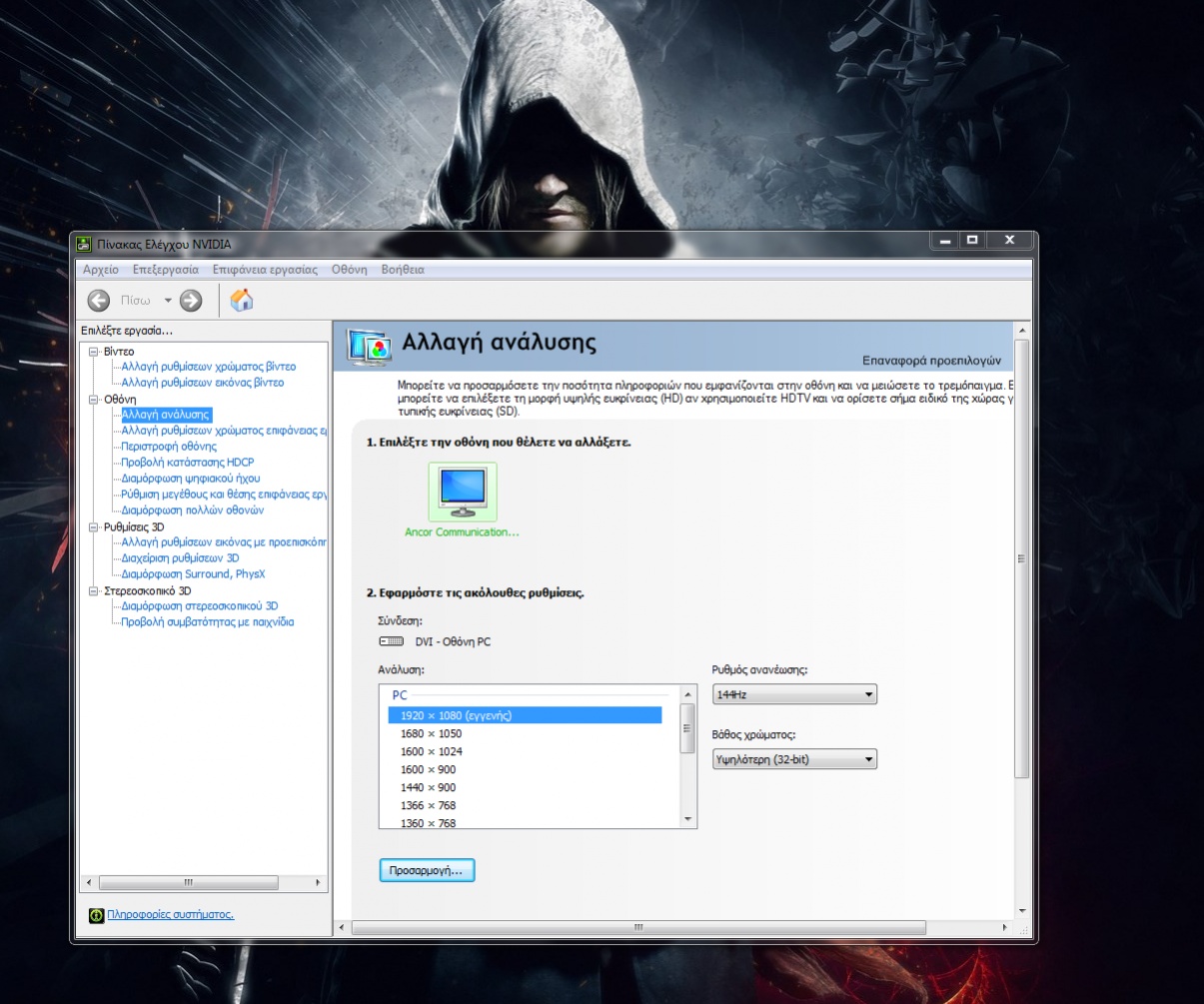Click the main panel scroll up arrow
This screenshot has width=1204, height=1004.
[1021, 329]
